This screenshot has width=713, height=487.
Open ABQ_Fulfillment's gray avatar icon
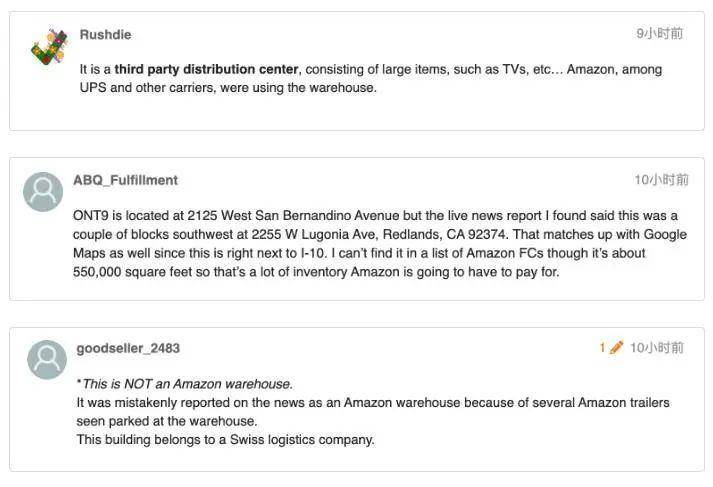43,191
